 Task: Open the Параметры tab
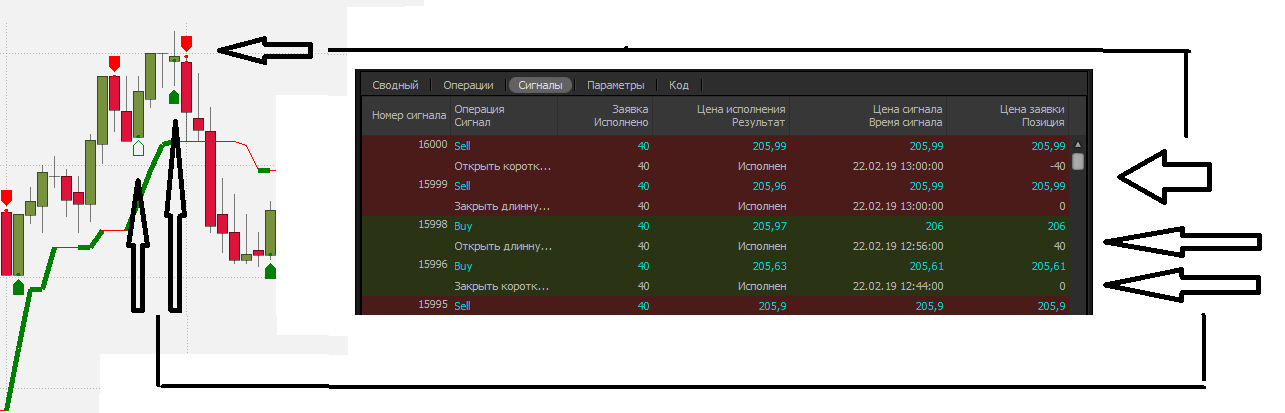[x=615, y=86]
